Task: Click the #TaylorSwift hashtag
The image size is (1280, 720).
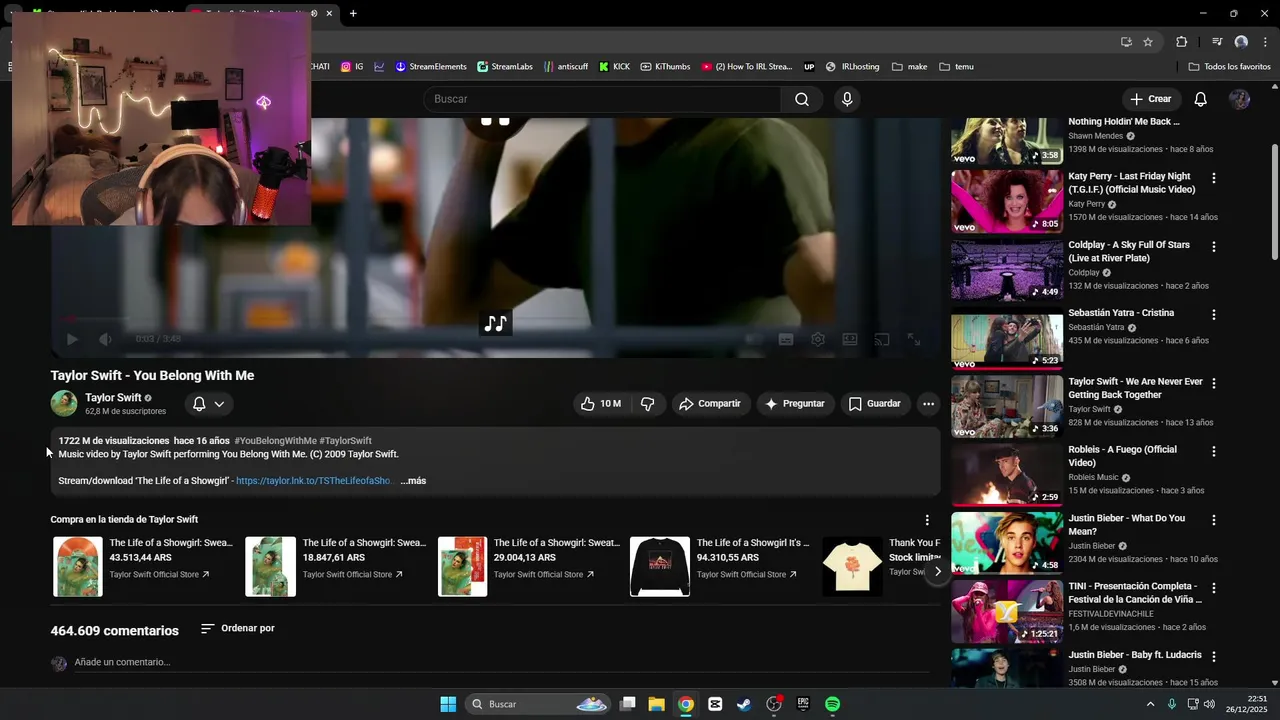Action: click(x=345, y=441)
